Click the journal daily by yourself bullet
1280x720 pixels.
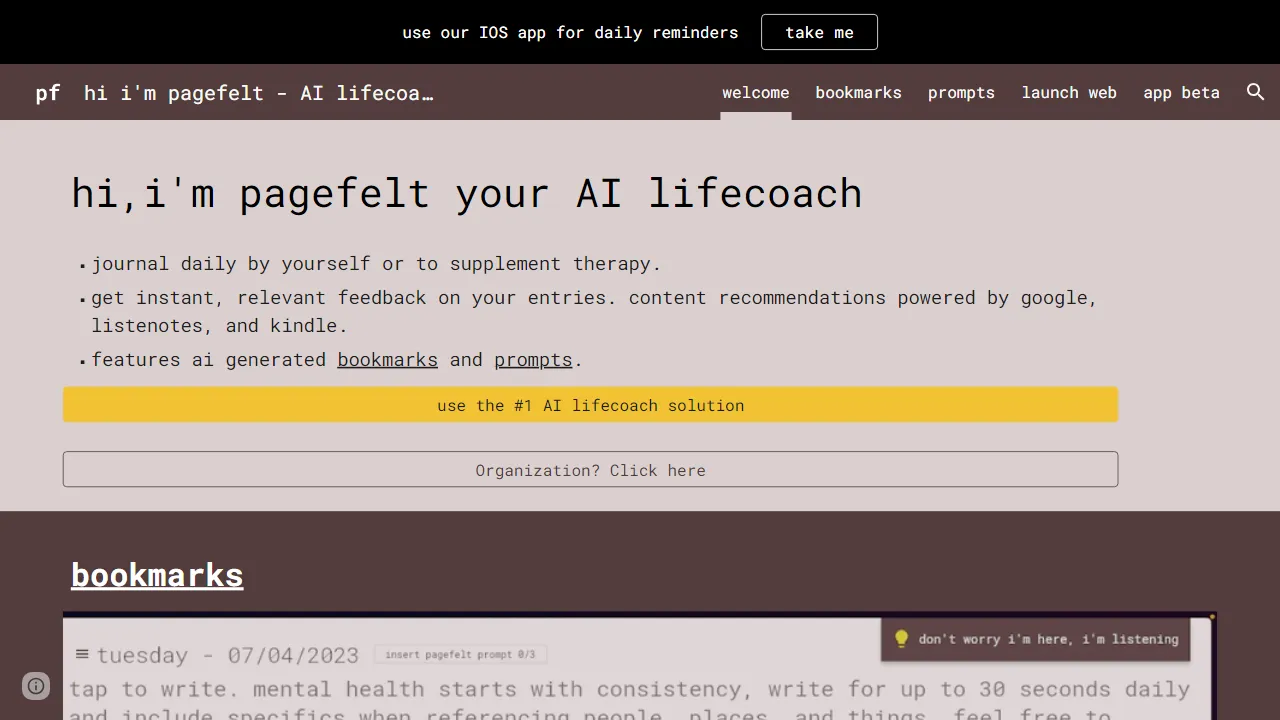pos(376,264)
